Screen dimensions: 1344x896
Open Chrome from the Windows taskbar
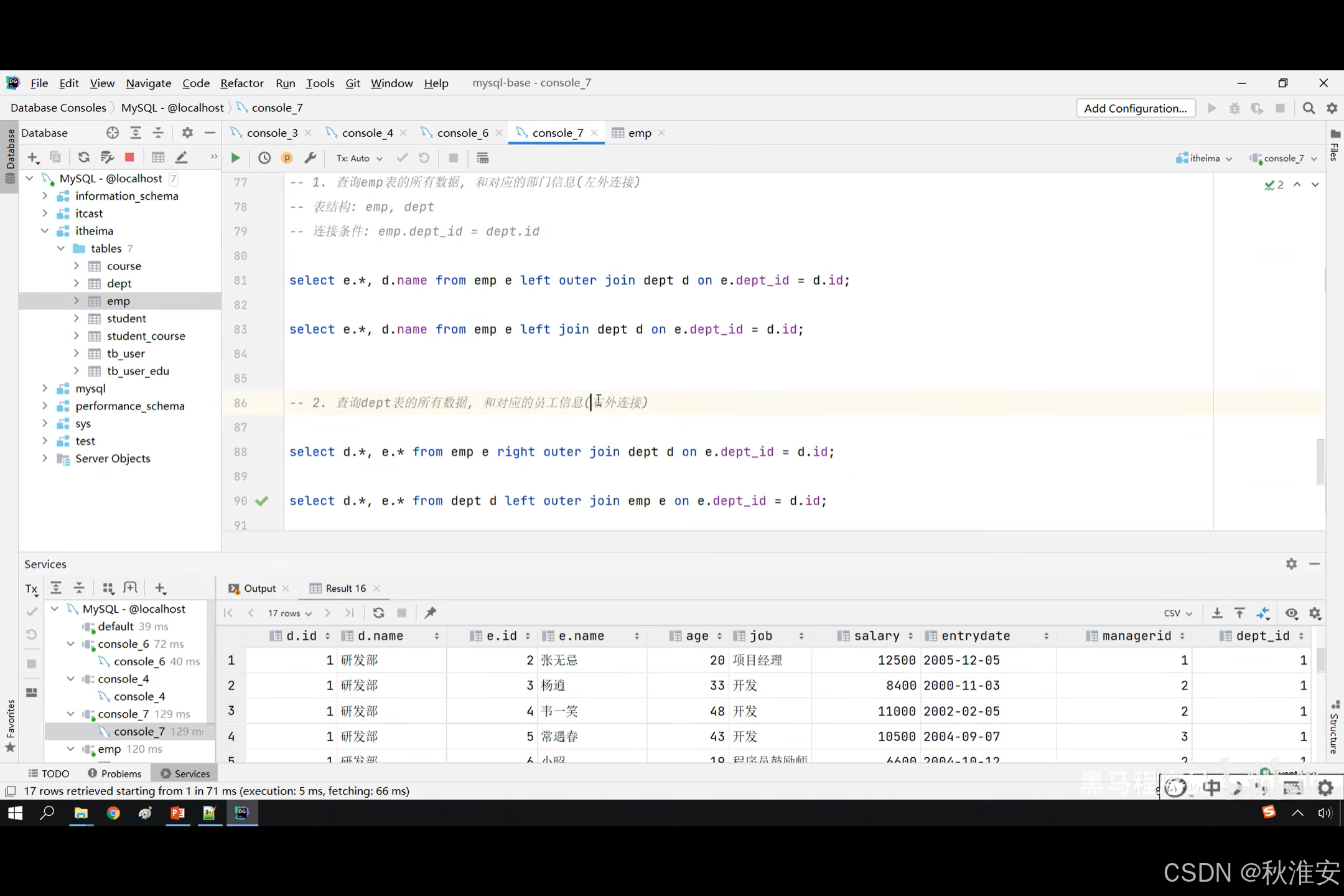113,813
